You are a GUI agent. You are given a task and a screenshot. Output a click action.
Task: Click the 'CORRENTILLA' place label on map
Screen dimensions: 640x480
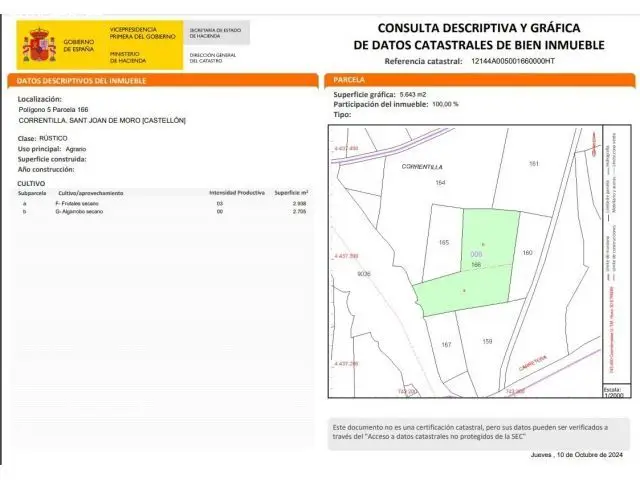(422, 167)
